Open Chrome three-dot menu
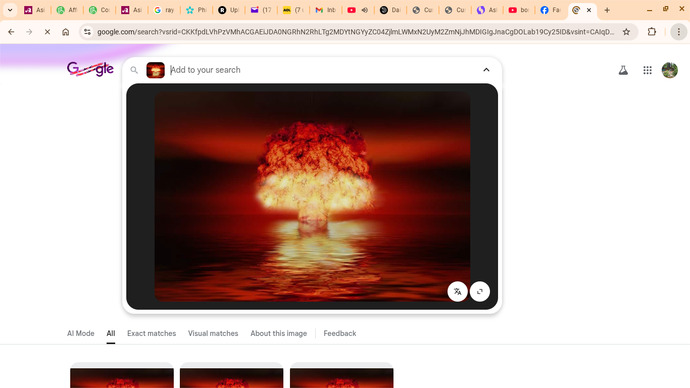The height and width of the screenshot is (388, 690). (679, 32)
